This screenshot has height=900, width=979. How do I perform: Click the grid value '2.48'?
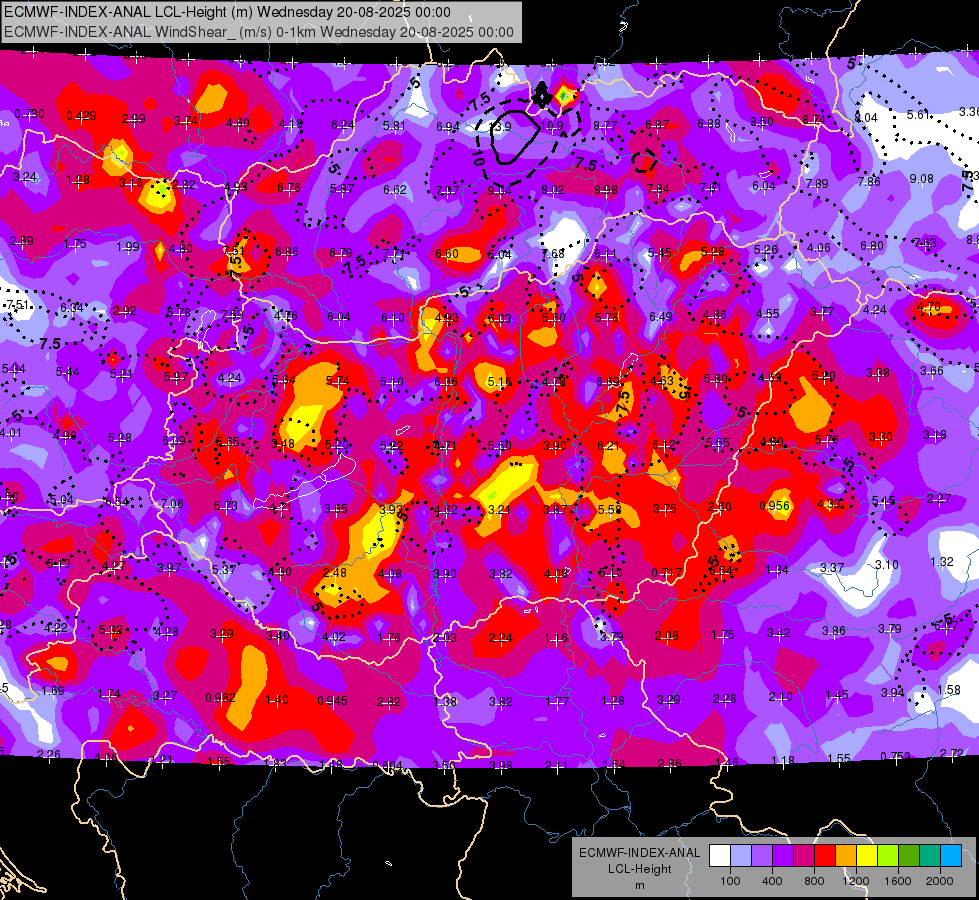(335, 573)
